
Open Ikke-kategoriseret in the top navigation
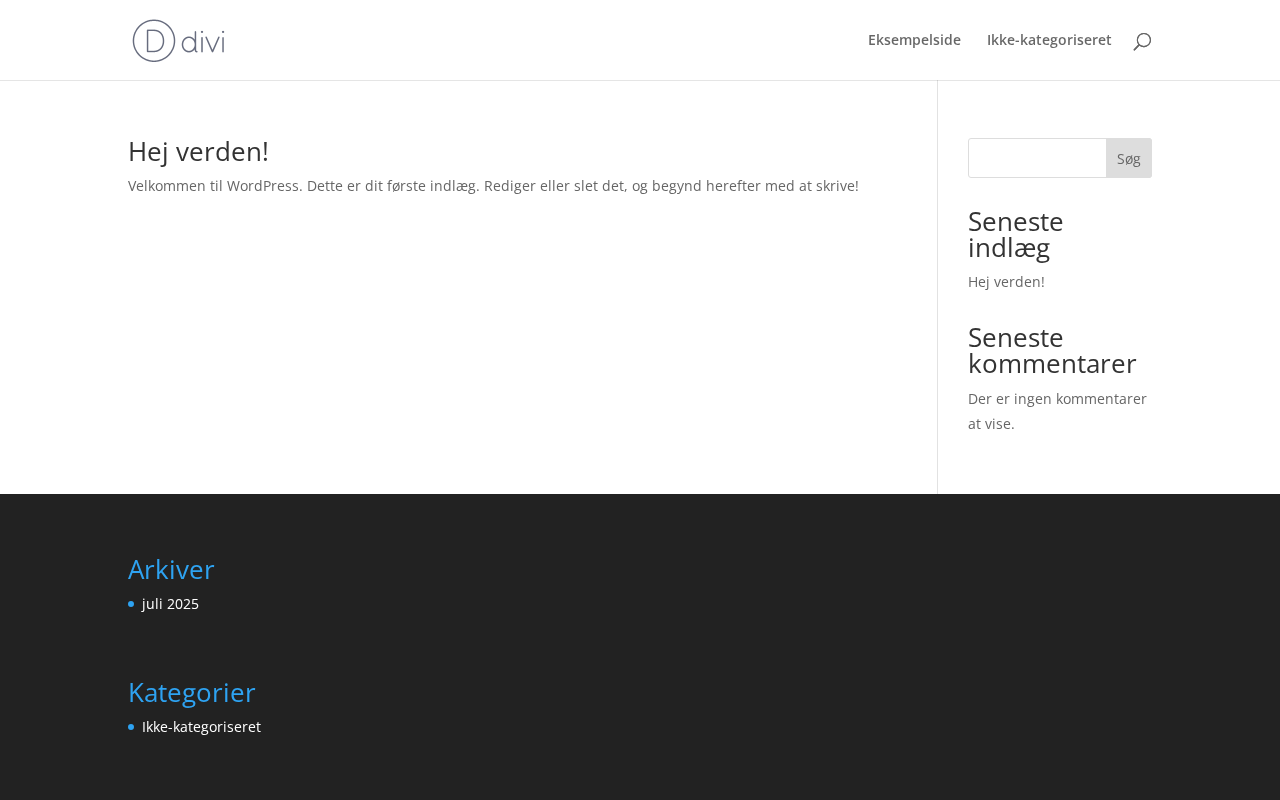[x=1049, y=40]
